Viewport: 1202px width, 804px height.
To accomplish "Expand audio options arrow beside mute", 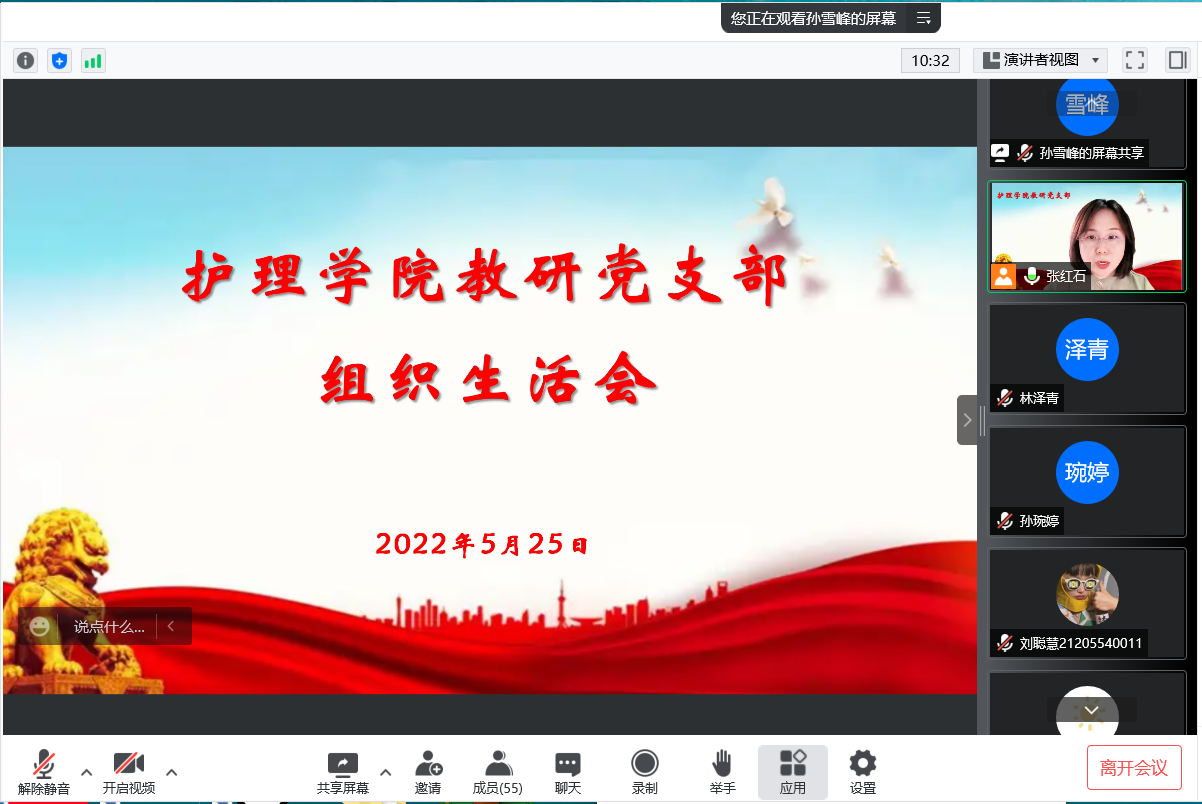I will click(87, 772).
